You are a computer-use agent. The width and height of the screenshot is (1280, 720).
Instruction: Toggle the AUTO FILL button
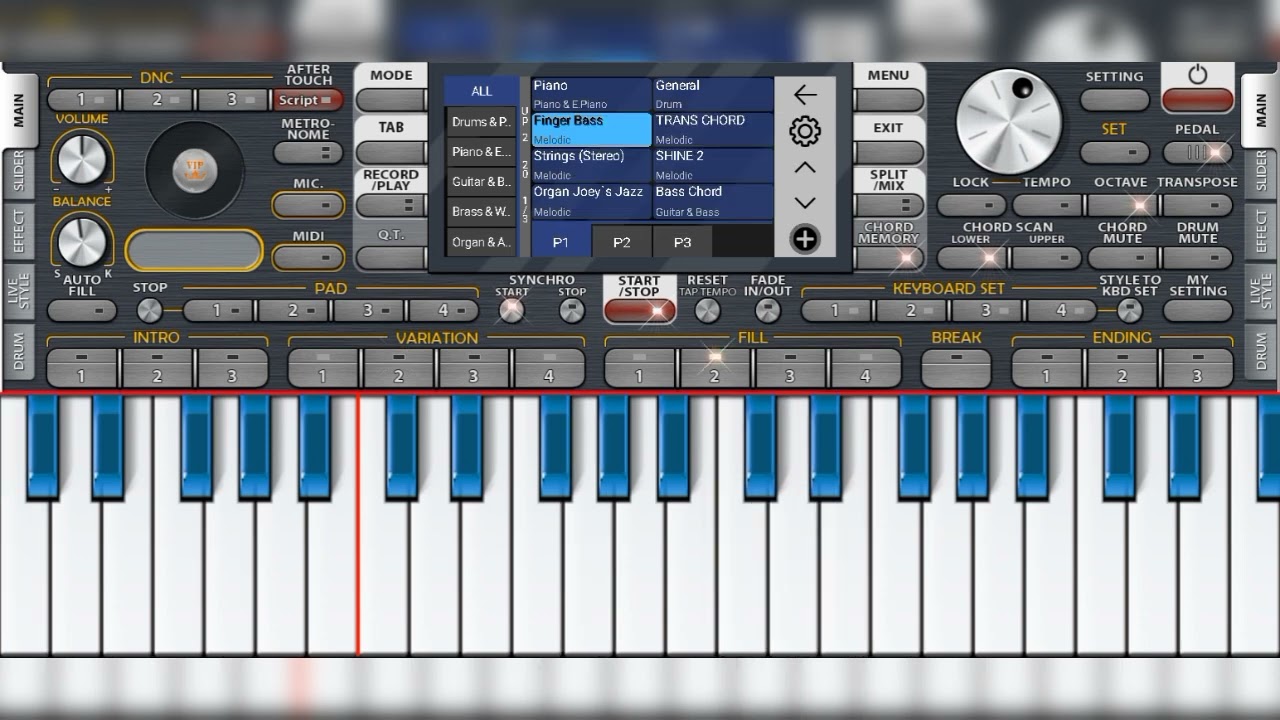82,311
